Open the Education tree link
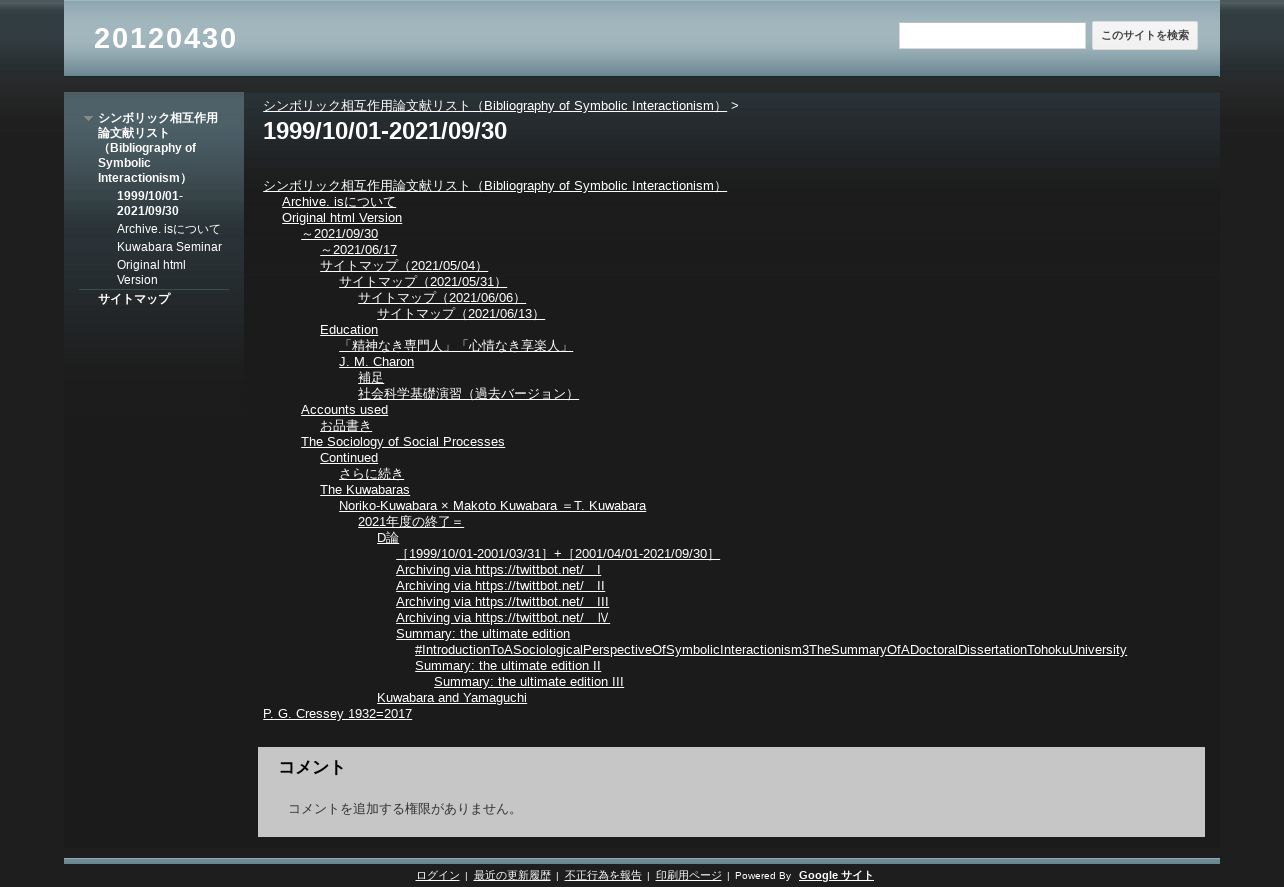Screen dimensions: 1284x887 tap(349, 330)
